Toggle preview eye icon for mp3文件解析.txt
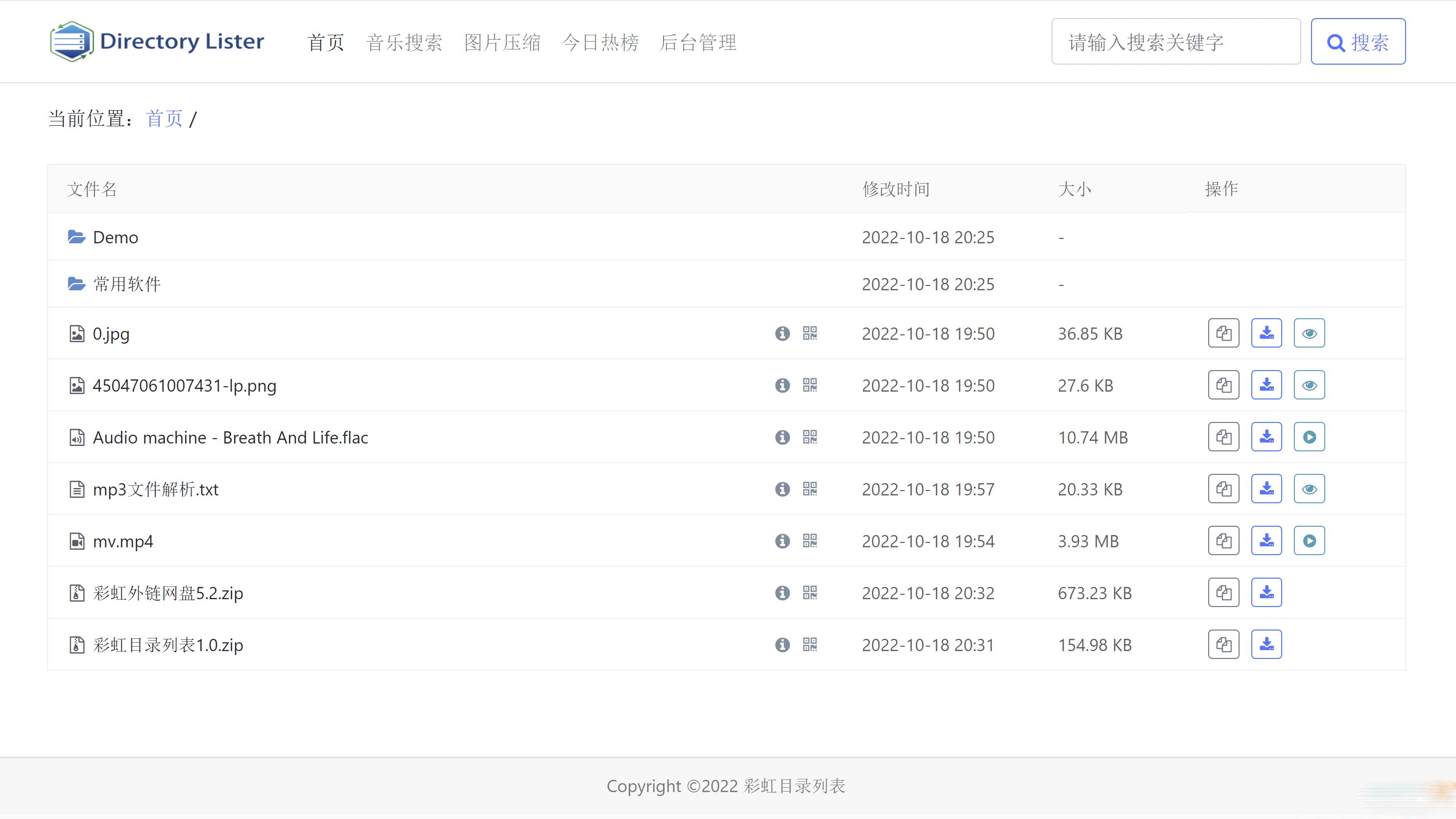This screenshot has width=1456, height=819. pos(1309,489)
